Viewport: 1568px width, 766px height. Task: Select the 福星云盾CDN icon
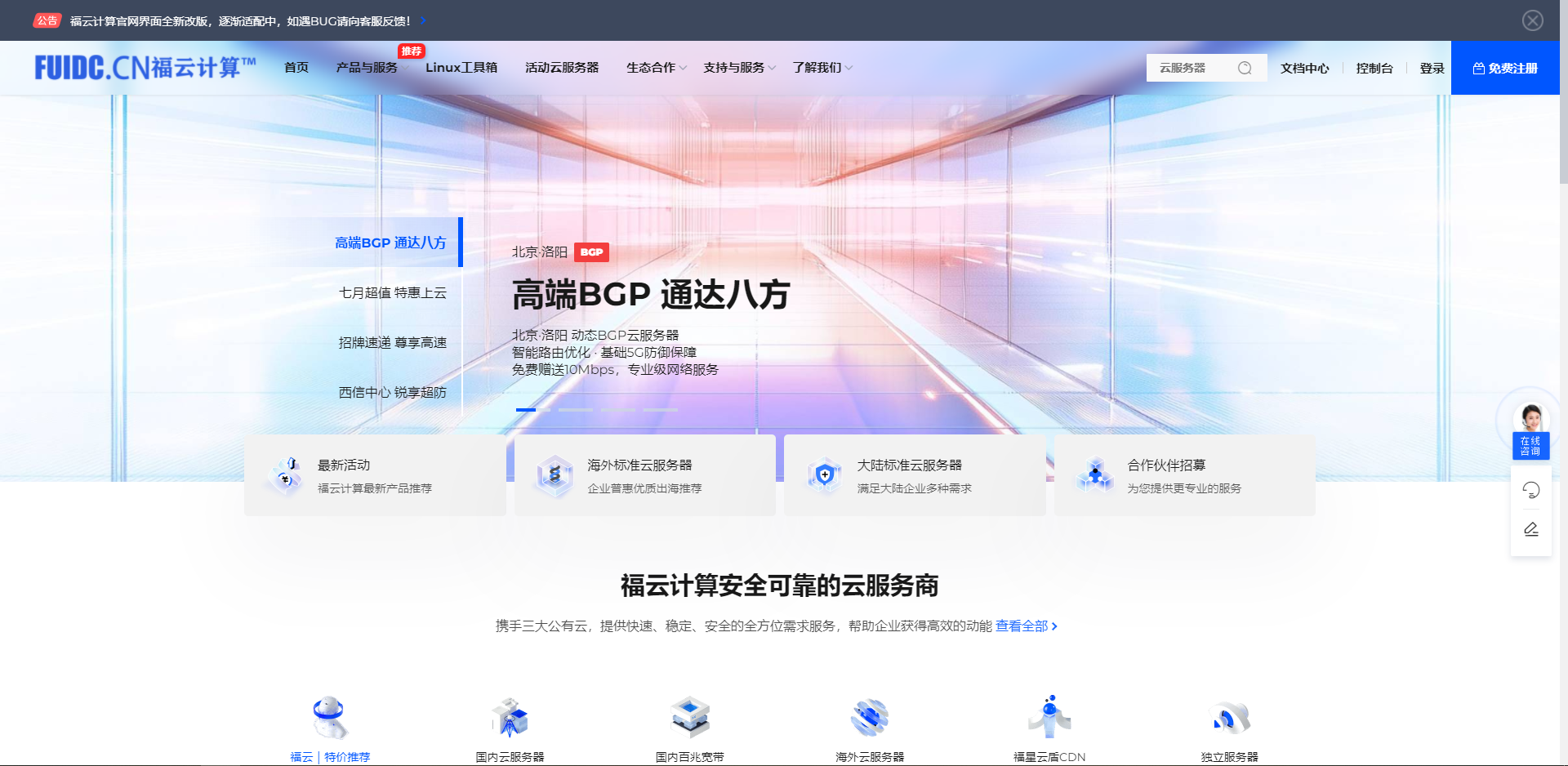click(1049, 717)
